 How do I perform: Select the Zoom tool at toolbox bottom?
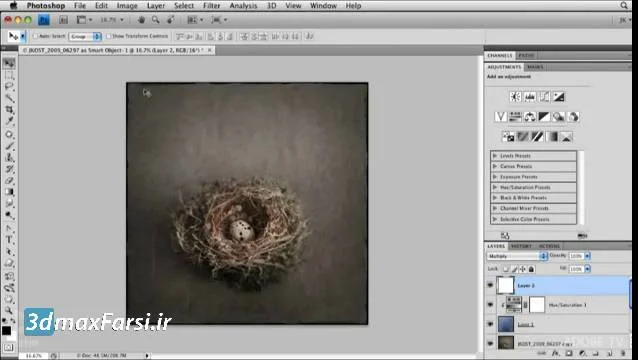[x=9, y=311]
